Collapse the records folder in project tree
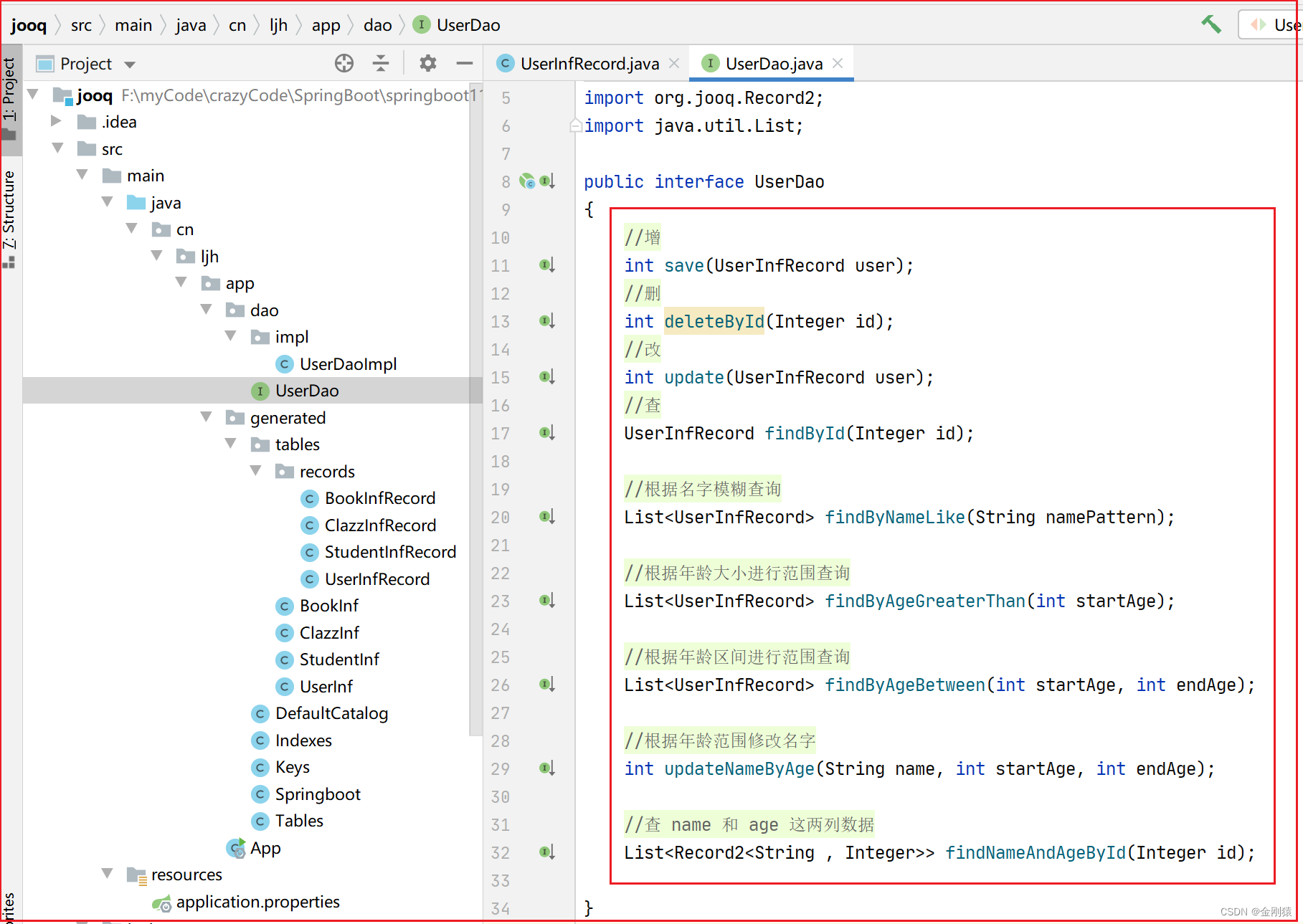1303x924 pixels. pyautogui.click(x=255, y=471)
